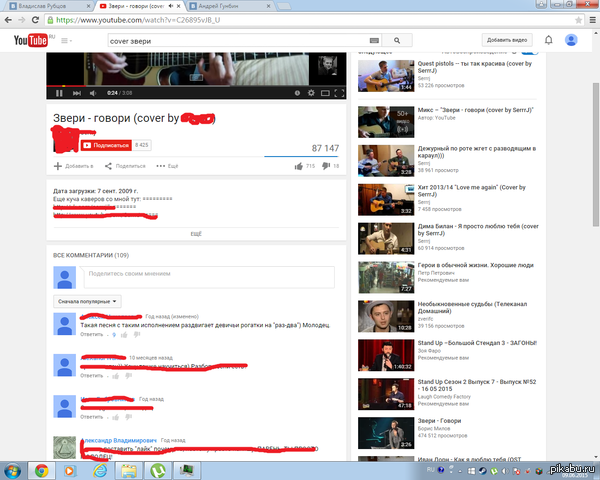This screenshot has width=600, height=480.
Task: Switch to 'Владислав Рубцов' browser tab
Action: tap(48, 6)
